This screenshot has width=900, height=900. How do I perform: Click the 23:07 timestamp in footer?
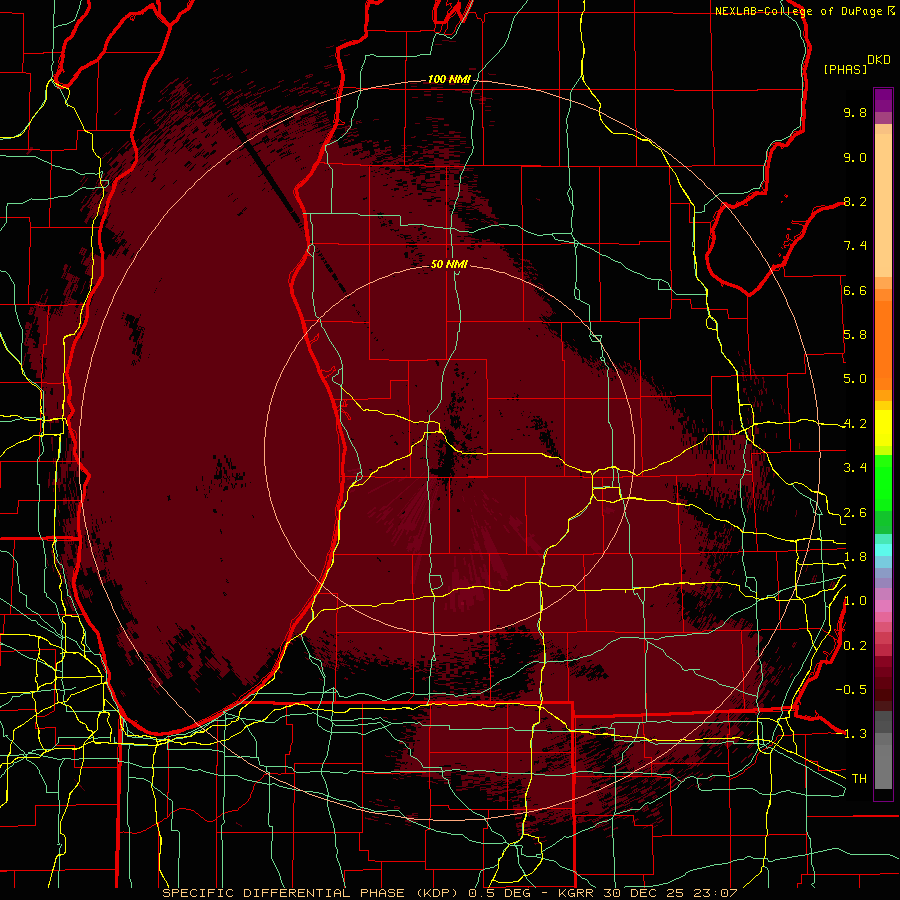point(716,893)
